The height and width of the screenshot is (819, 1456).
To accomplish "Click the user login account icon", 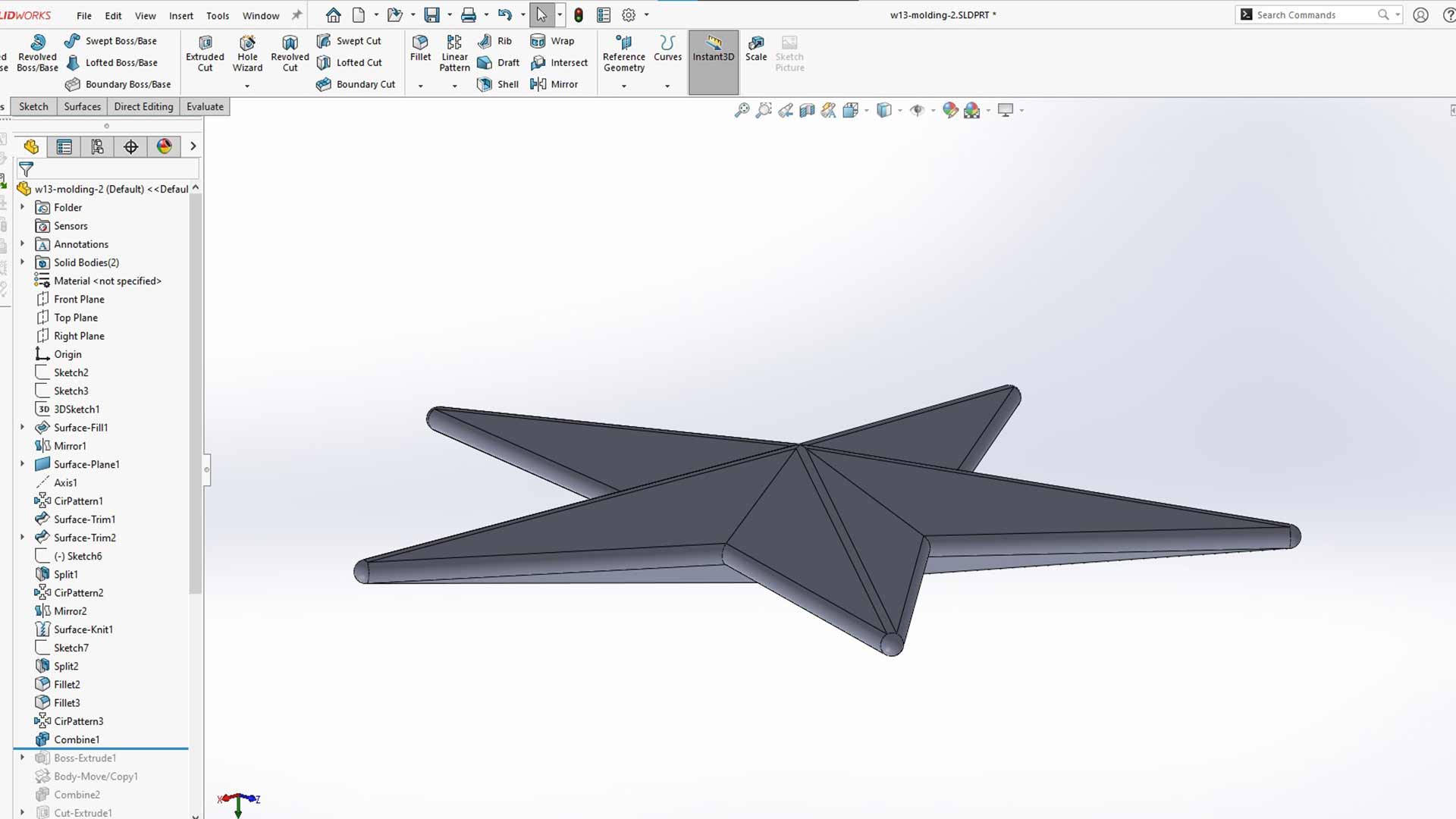I will pos(1420,15).
